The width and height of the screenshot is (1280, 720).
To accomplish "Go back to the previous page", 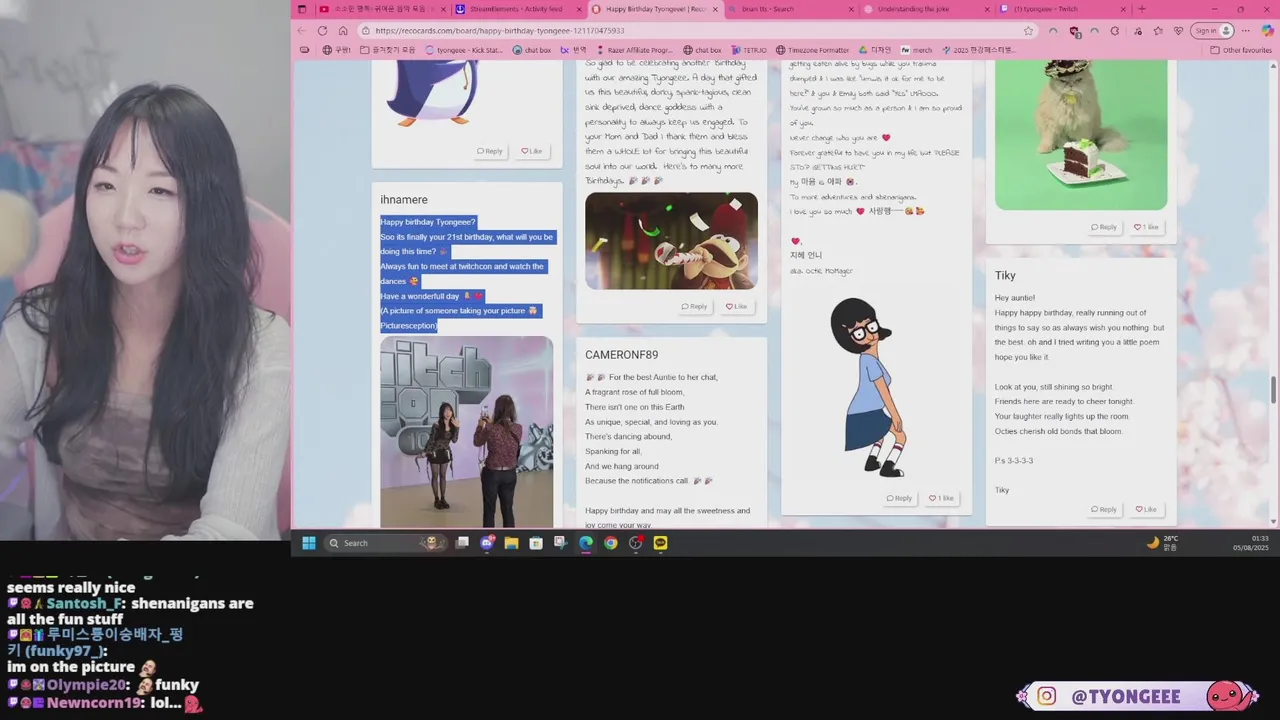I will [302, 31].
